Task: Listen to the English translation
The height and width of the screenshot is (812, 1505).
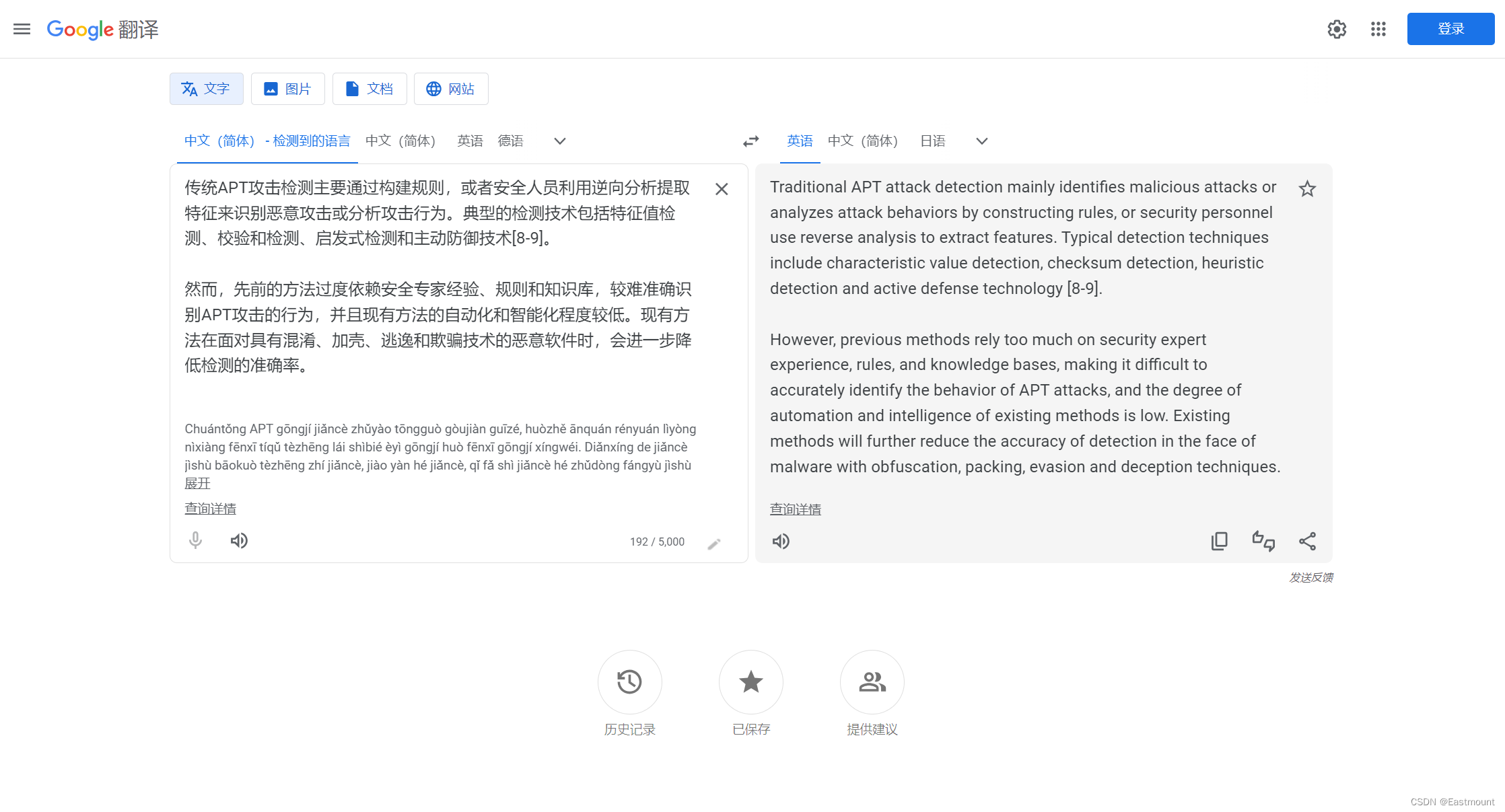Action: point(781,542)
